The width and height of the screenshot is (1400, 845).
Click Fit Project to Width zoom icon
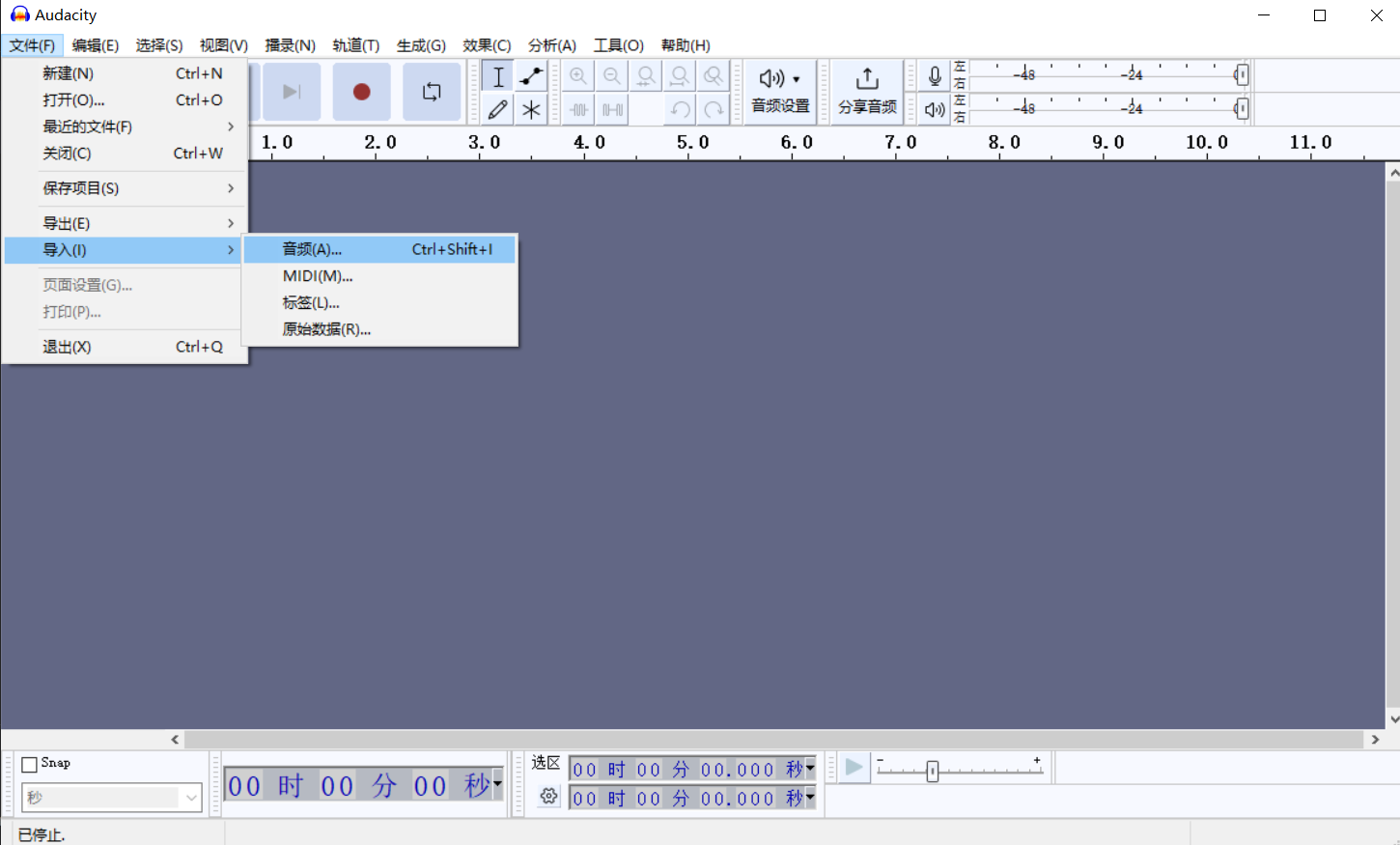pyautogui.click(x=680, y=76)
